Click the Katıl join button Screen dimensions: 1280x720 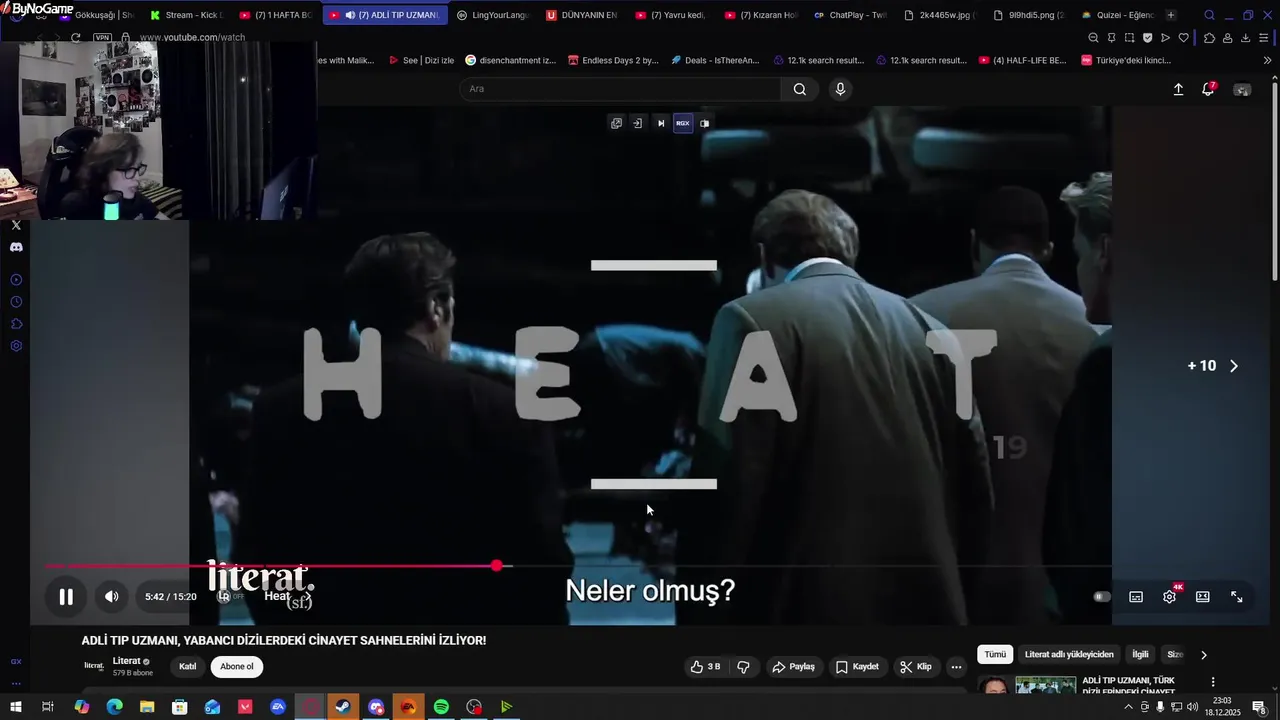click(x=187, y=667)
